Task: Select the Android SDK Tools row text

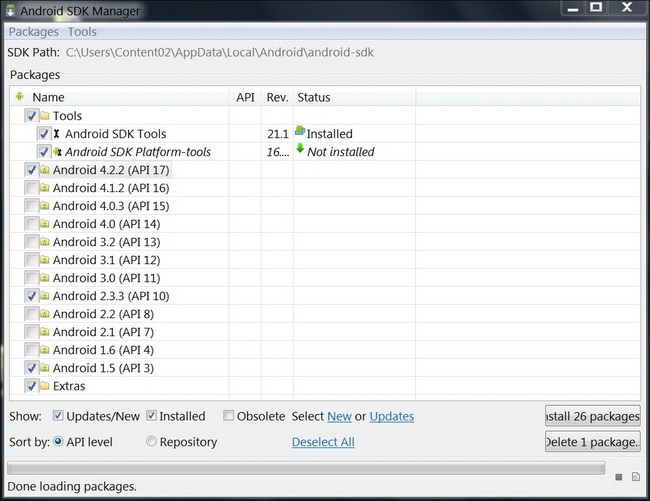Action: (x=116, y=134)
